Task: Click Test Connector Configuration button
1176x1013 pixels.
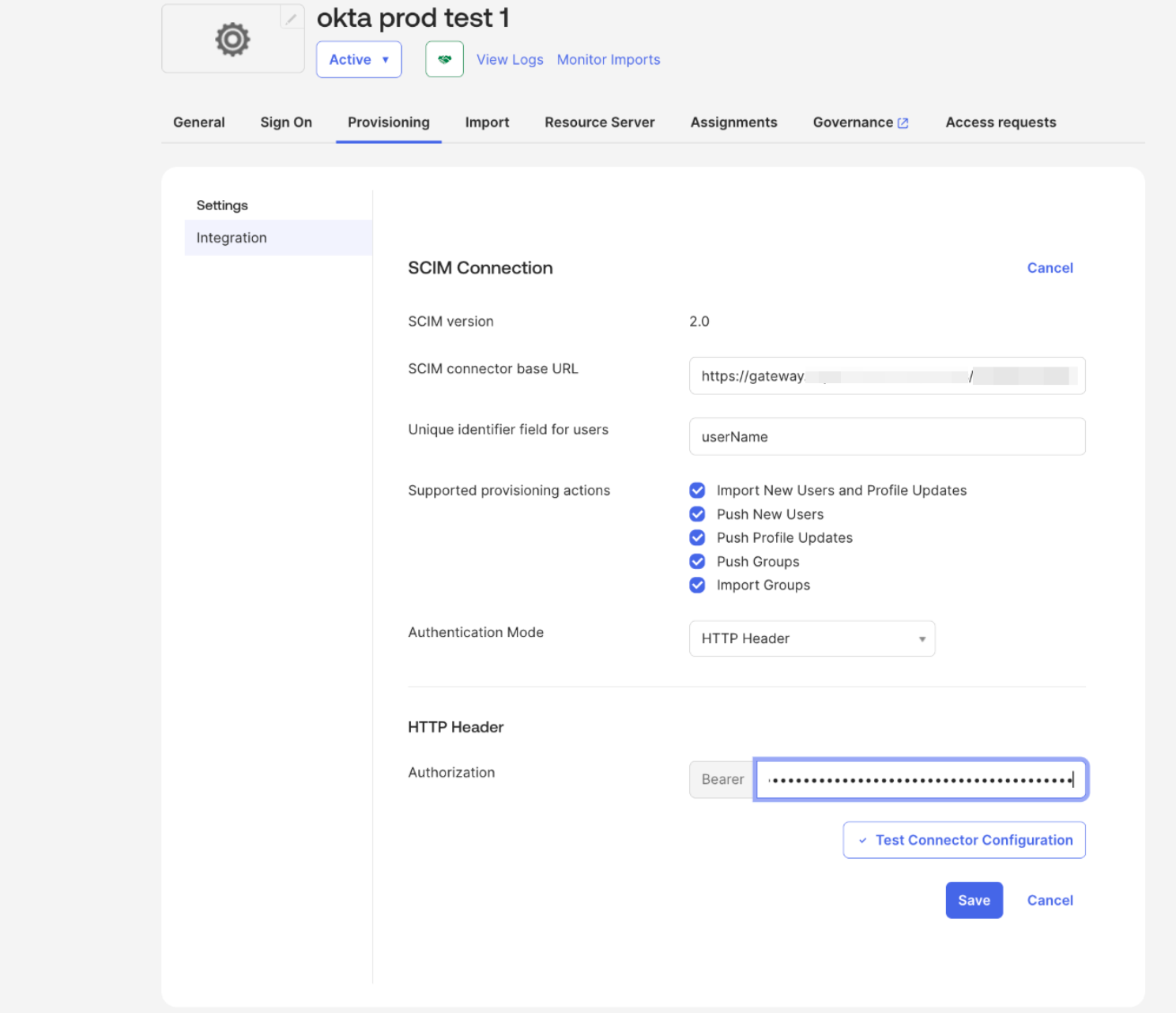Action: [x=964, y=840]
